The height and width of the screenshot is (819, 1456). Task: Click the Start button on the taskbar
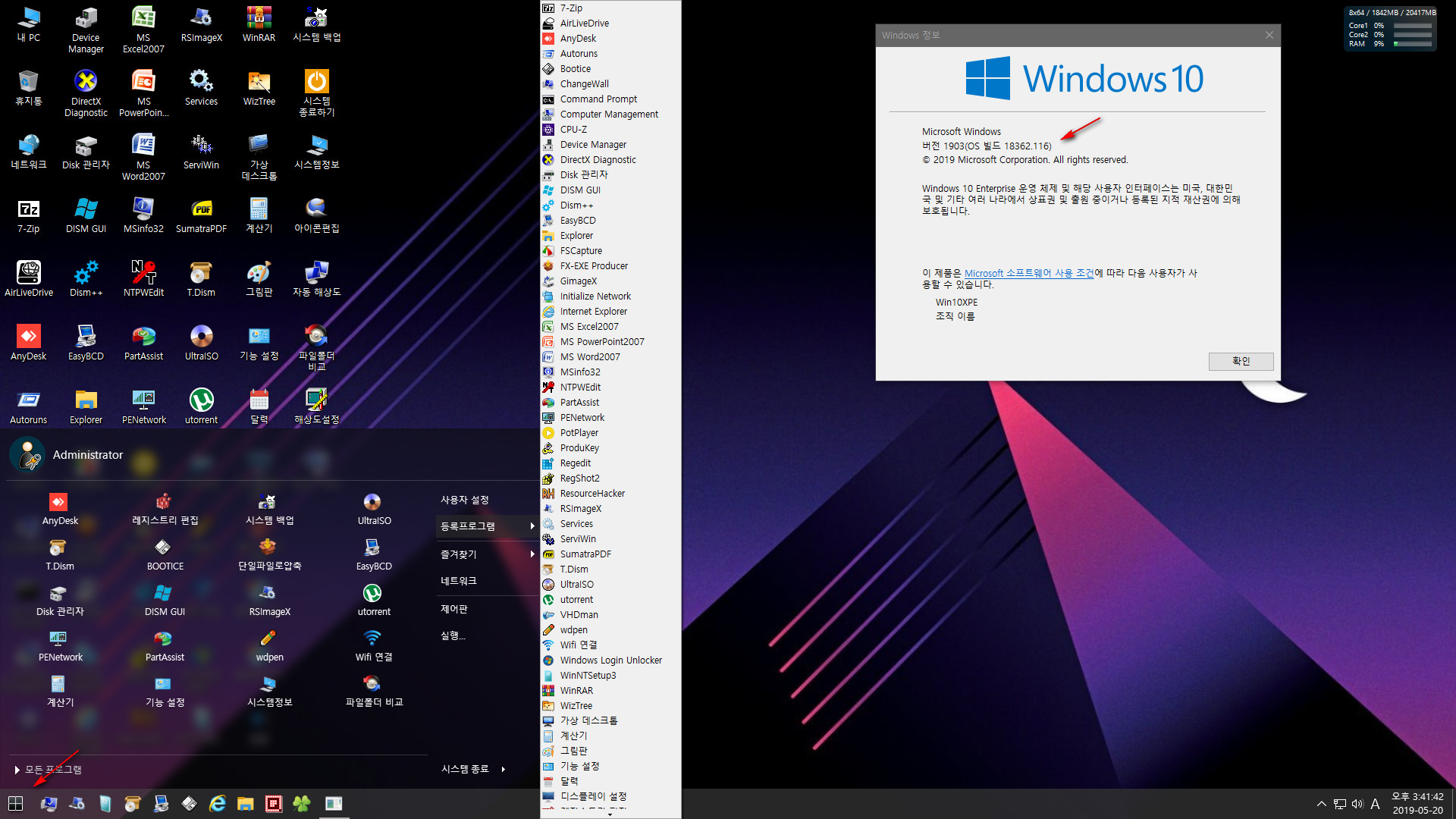click(15, 804)
